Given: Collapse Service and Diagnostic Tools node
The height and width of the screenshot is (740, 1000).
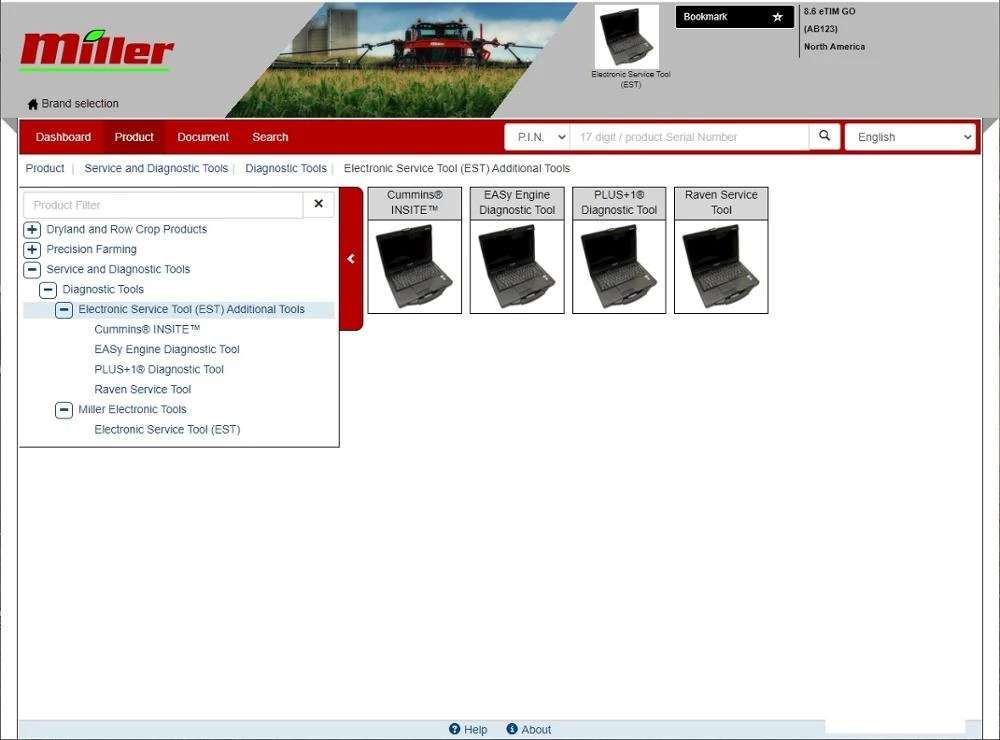Looking at the screenshot, I should pyautogui.click(x=32, y=269).
